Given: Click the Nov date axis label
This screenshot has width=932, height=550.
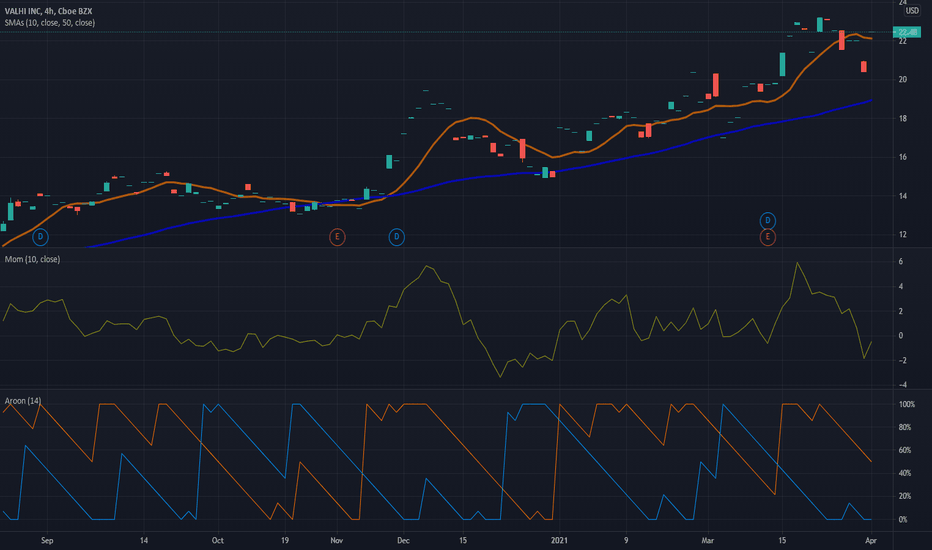Looking at the screenshot, I should (x=337, y=540).
